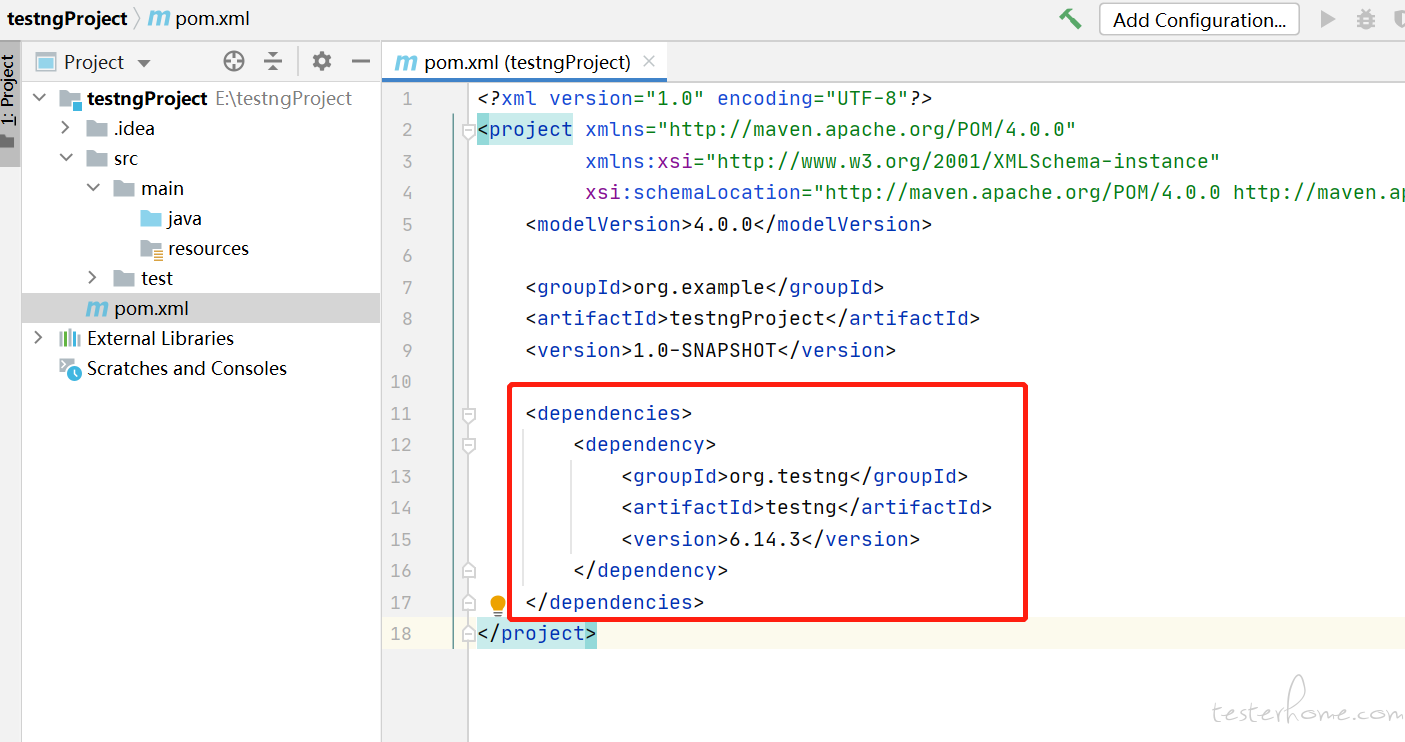1405x742 pixels.
Task: Click the testngProject artifactId value
Action: click(x=747, y=319)
